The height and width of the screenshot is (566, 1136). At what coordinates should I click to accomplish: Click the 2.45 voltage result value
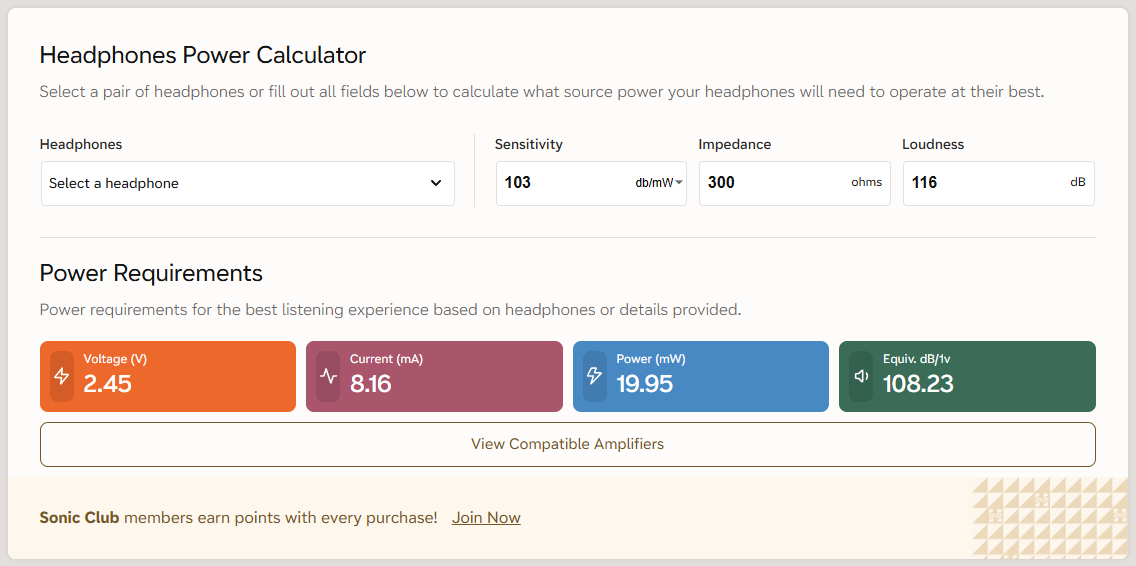click(107, 384)
